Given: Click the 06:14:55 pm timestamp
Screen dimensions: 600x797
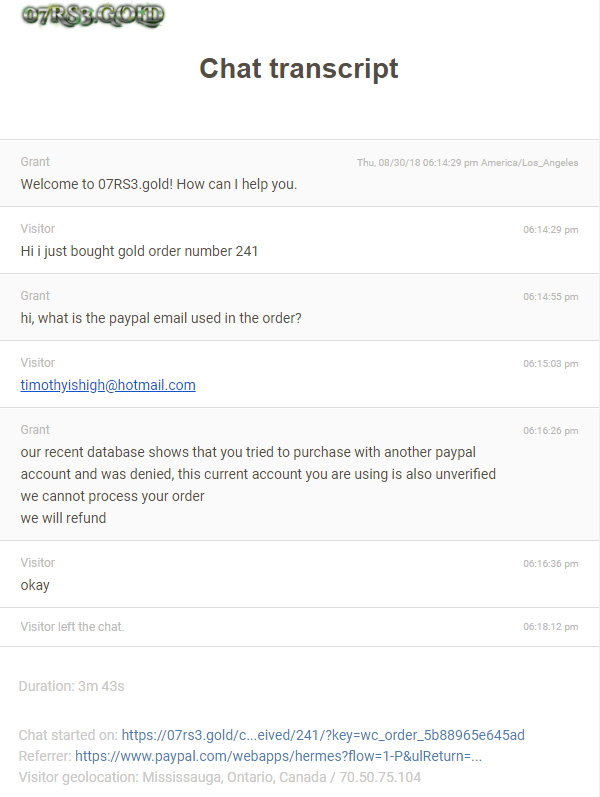Looking at the screenshot, I should pos(551,297).
